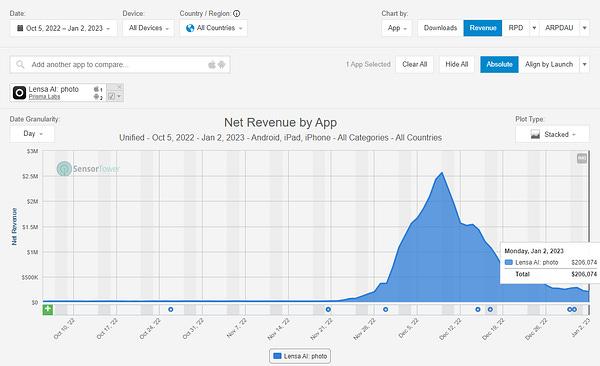Open the All Devices dropdown
This screenshot has height=366, width=600.
coord(148,28)
